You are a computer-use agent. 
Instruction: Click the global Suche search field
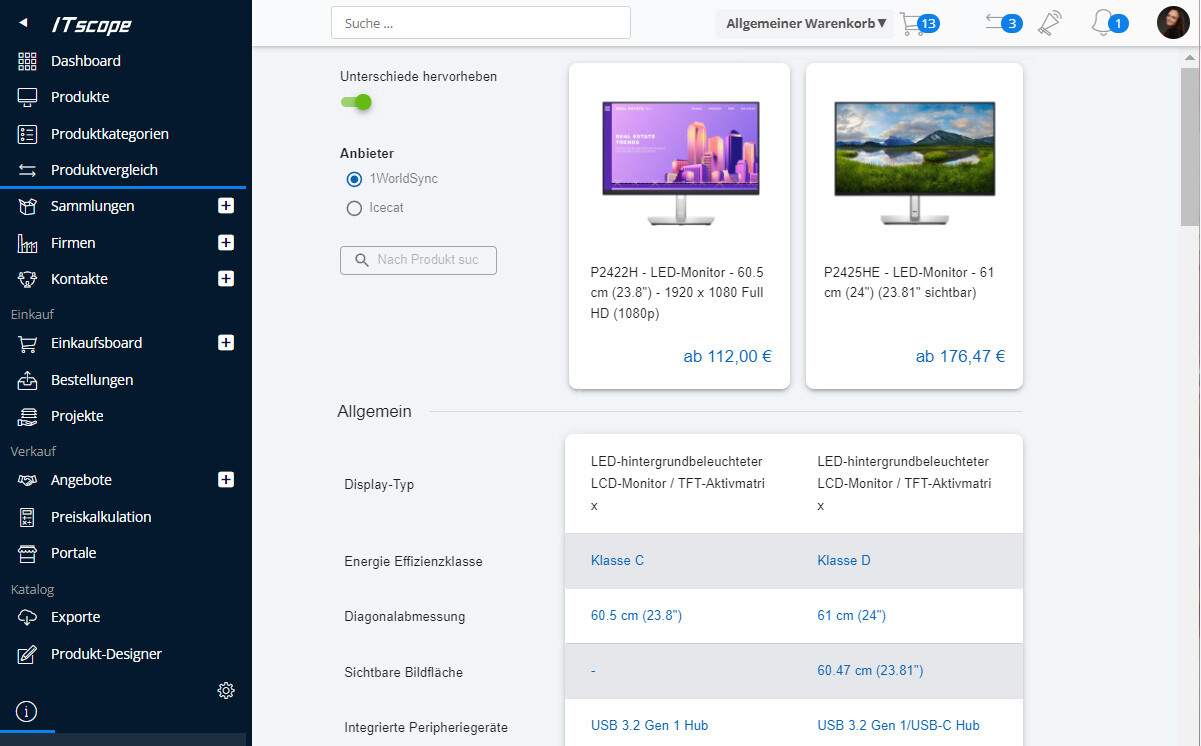pos(480,23)
